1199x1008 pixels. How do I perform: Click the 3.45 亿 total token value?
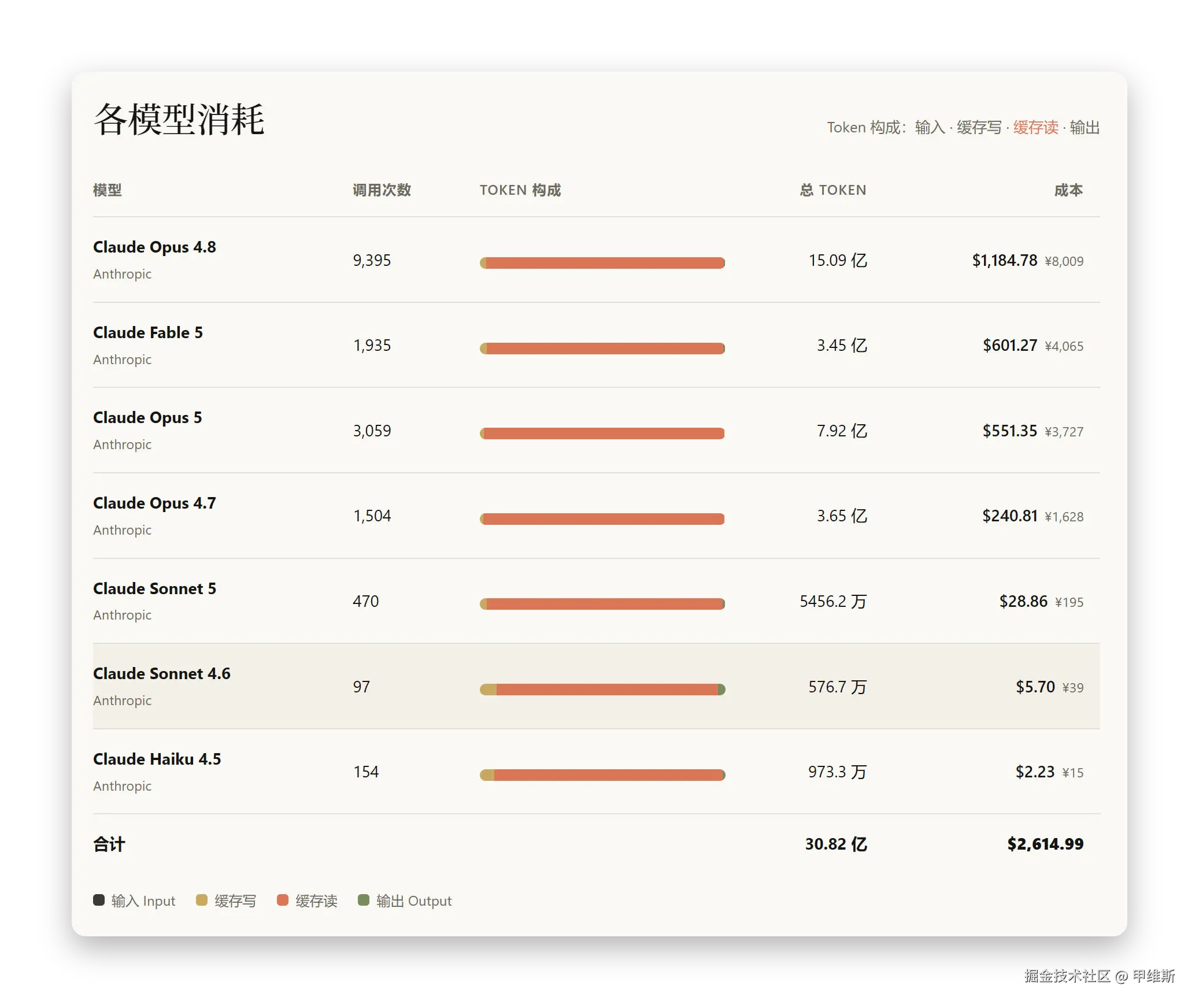[842, 346]
